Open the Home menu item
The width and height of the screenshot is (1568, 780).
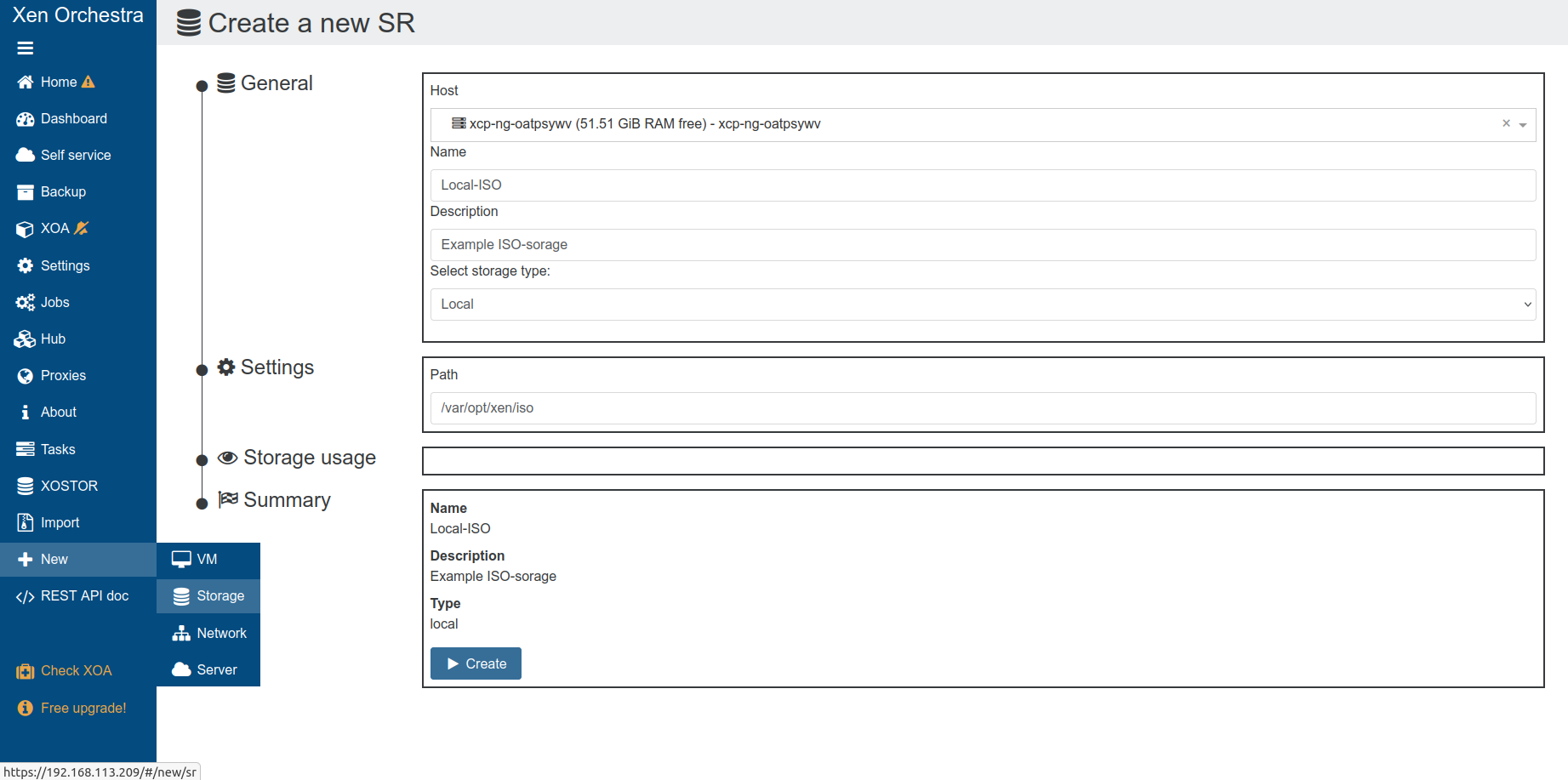point(78,82)
